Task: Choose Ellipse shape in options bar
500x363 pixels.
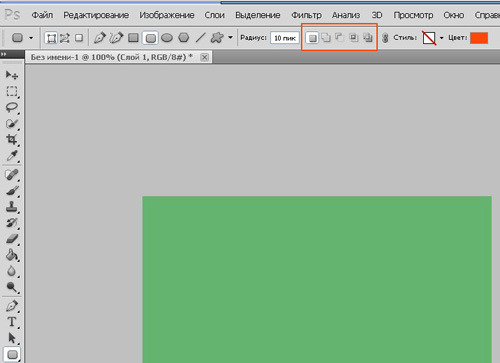Action: [167, 38]
